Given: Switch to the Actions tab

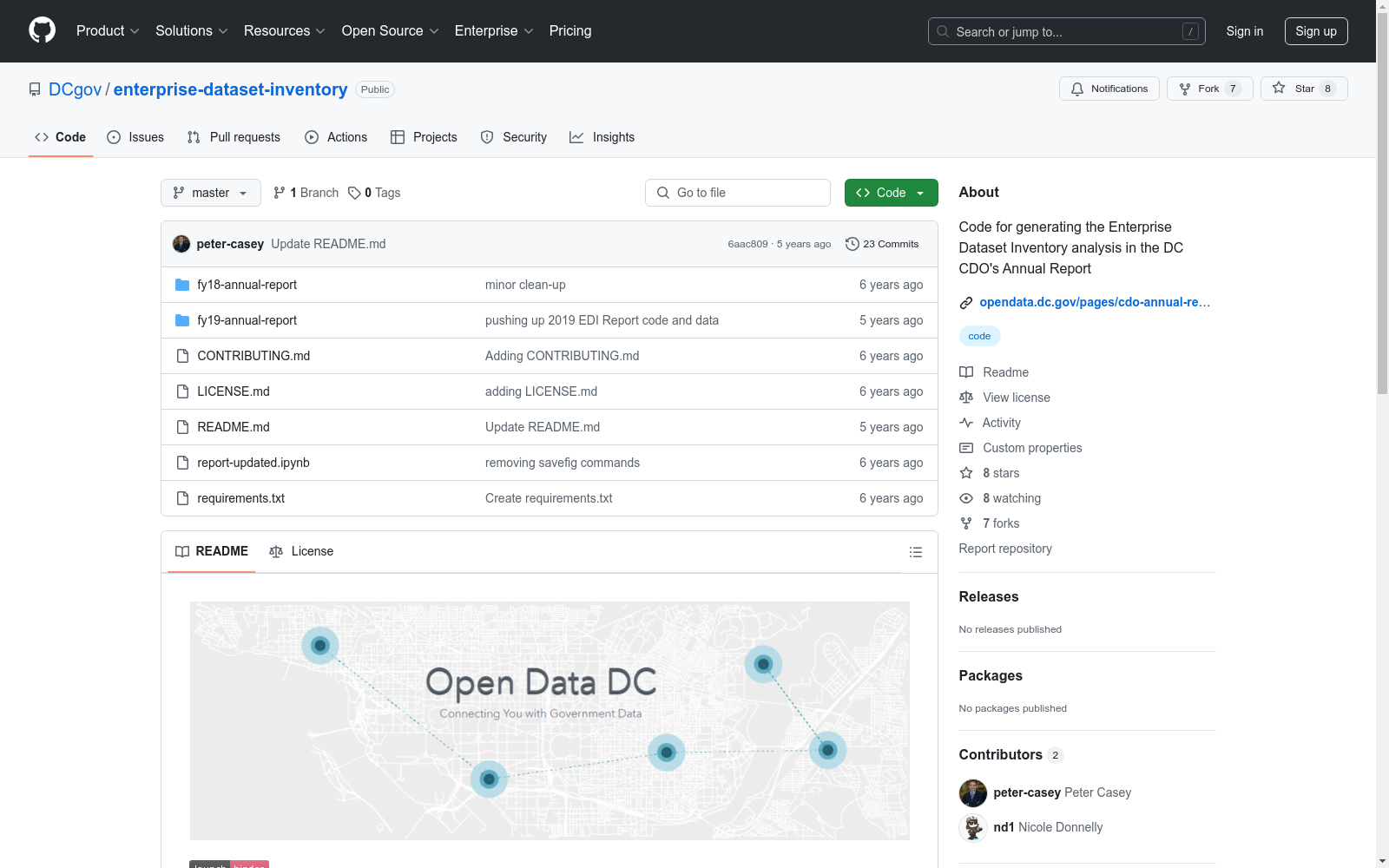Looking at the screenshot, I should pyautogui.click(x=336, y=137).
